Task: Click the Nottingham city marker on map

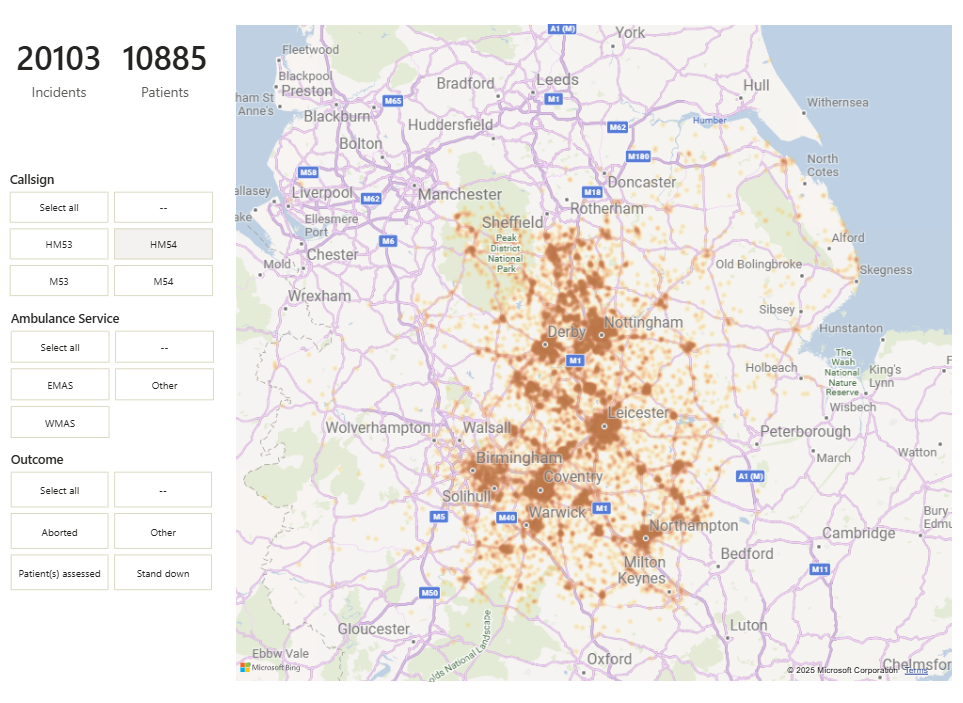Action: (x=601, y=335)
